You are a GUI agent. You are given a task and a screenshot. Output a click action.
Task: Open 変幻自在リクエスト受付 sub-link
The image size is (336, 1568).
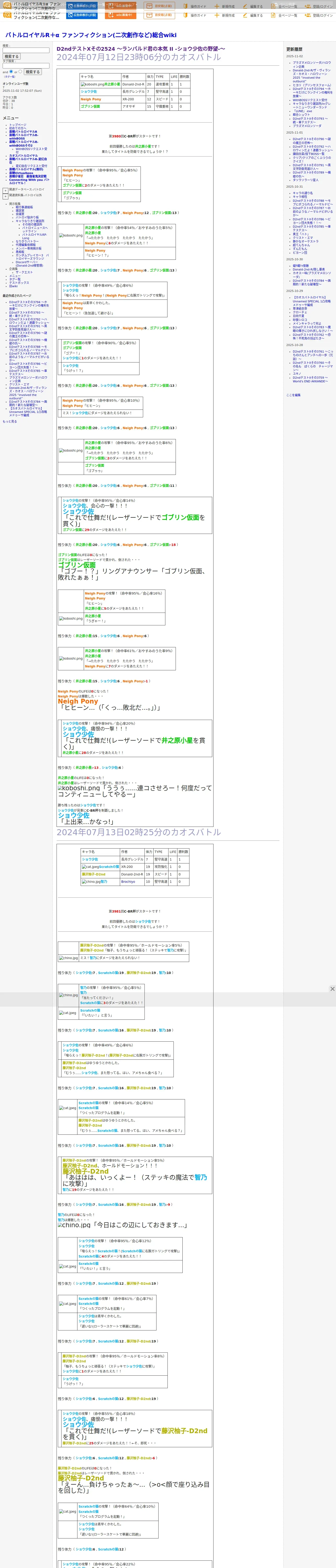click(x=31, y=166)
